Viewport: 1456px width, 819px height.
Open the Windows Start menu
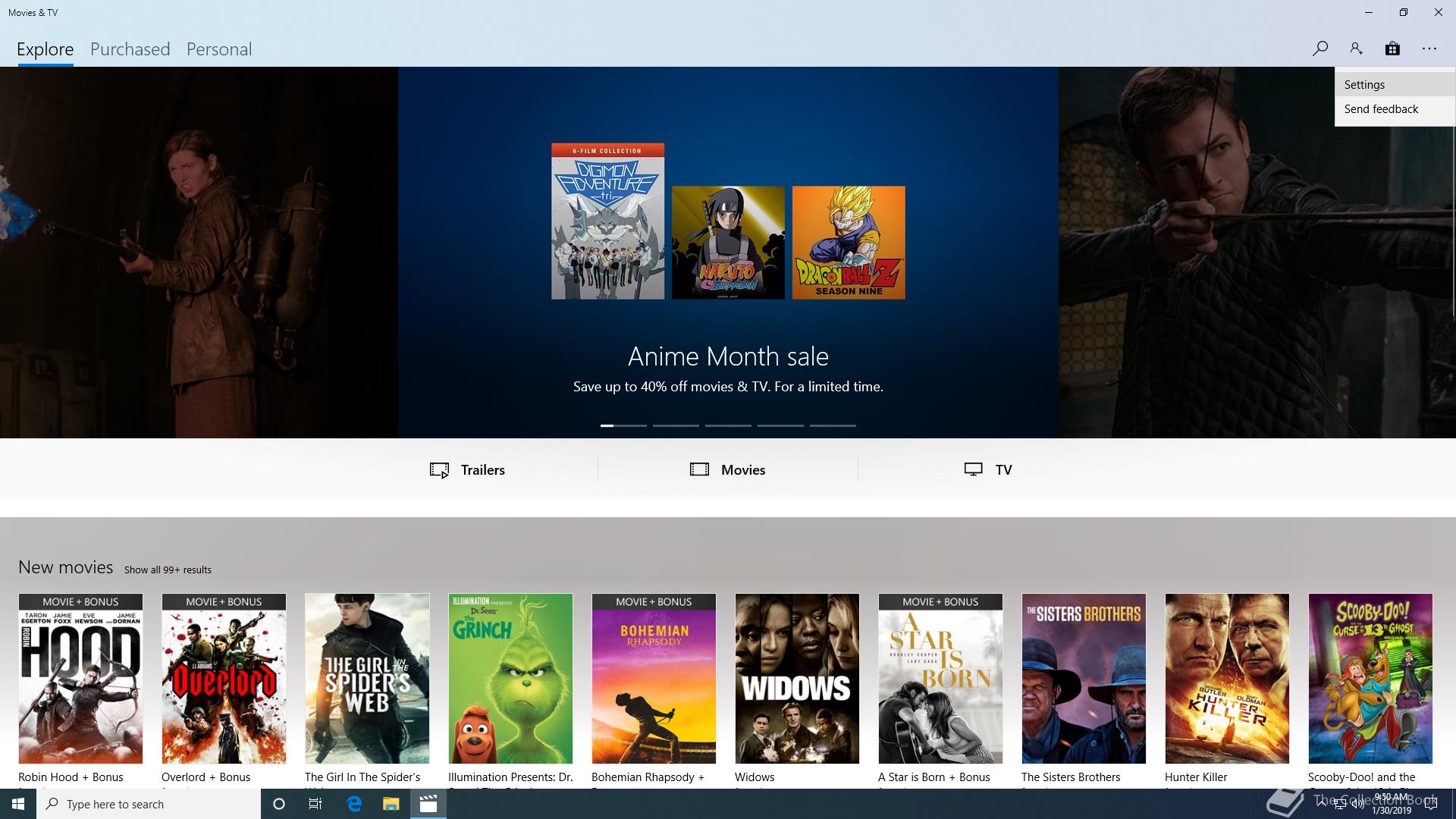[18, 804]
